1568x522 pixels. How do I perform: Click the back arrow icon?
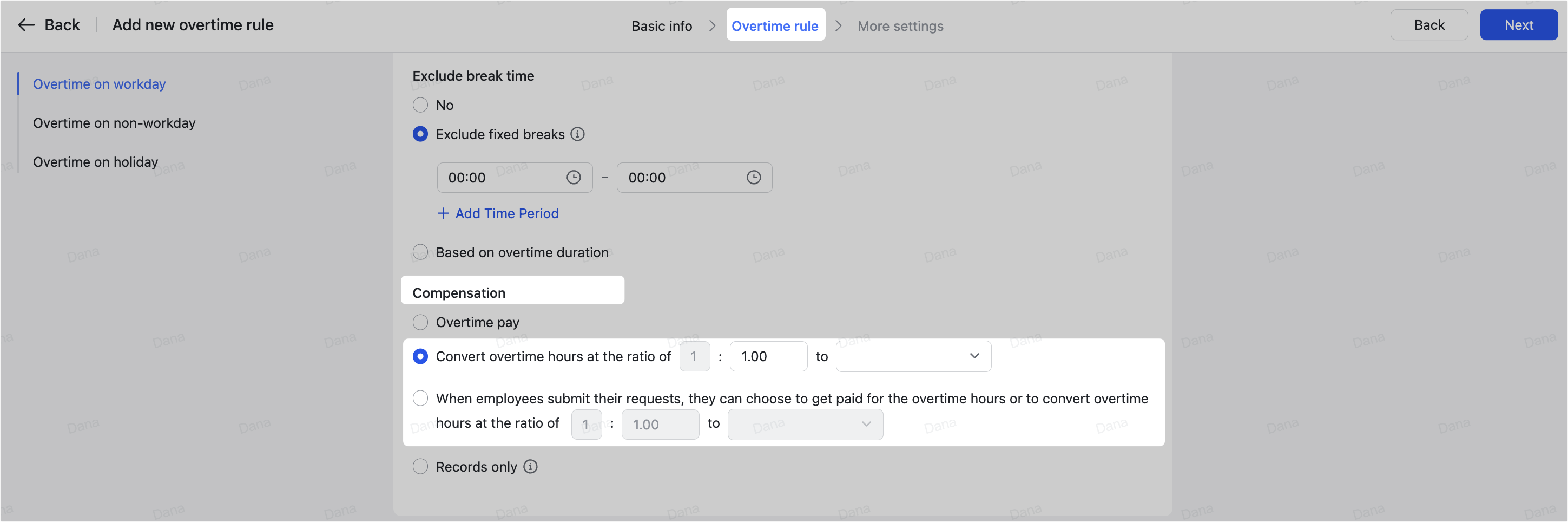tap(25, 24)
